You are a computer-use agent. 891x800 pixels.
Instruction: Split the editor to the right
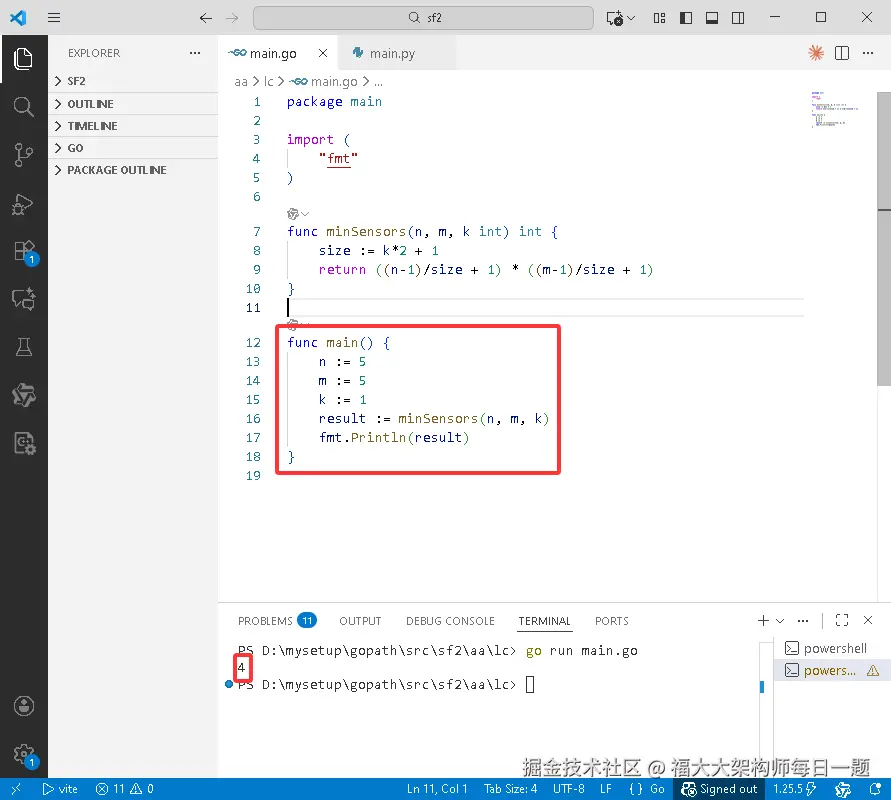pyautogui.click(x=842, y=53)
